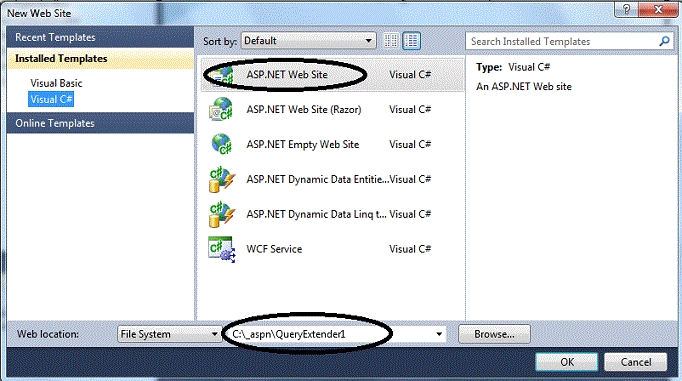The image size is (682, 381).
Task: Open the Sort by Default dropdown
Action: (x=309, y=41)
